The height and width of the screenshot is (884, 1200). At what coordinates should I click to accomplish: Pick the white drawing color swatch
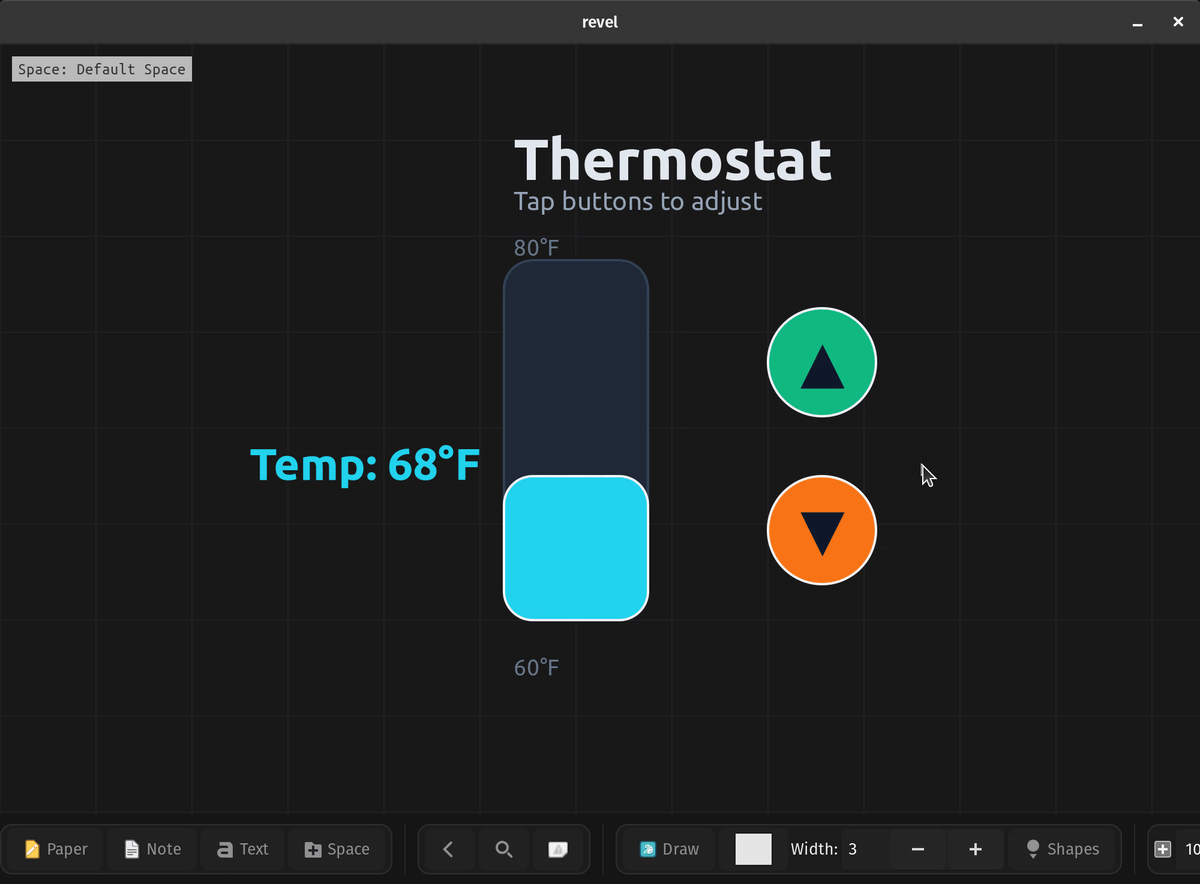pos(754,849)
